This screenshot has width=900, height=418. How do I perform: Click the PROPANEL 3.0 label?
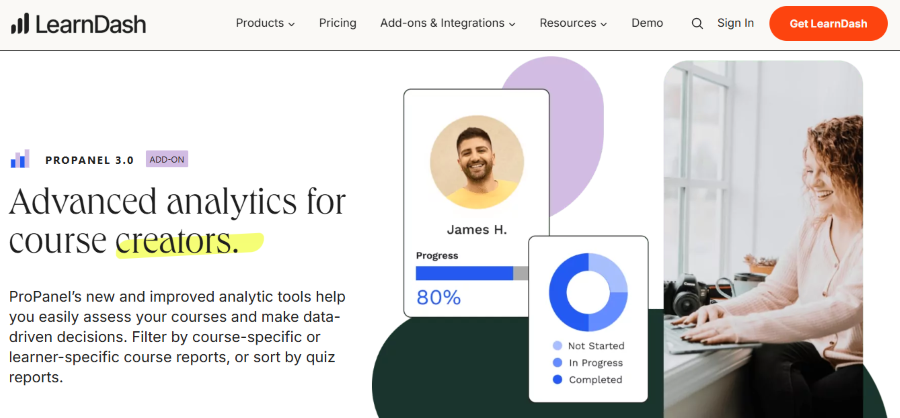point(90,160)
